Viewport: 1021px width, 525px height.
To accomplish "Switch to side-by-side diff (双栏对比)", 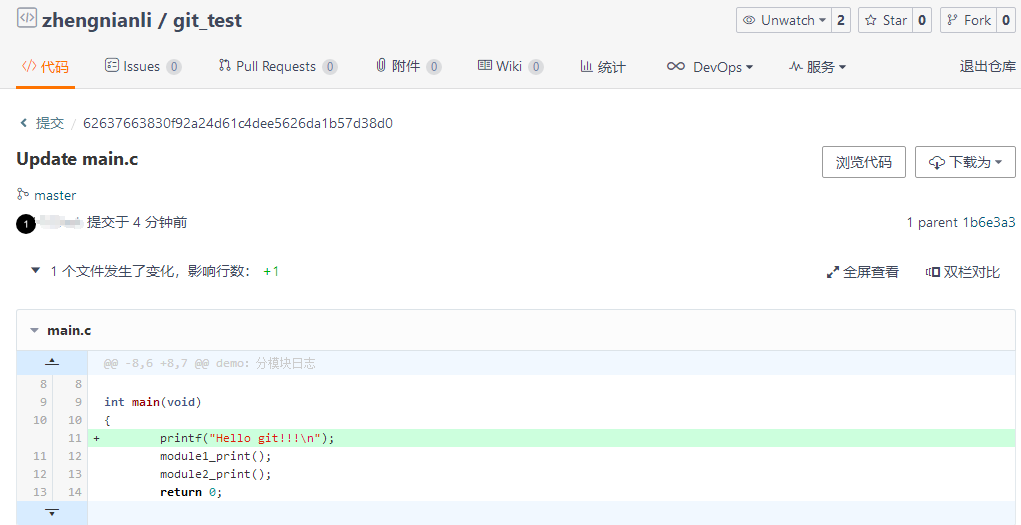I will [962, 272].
